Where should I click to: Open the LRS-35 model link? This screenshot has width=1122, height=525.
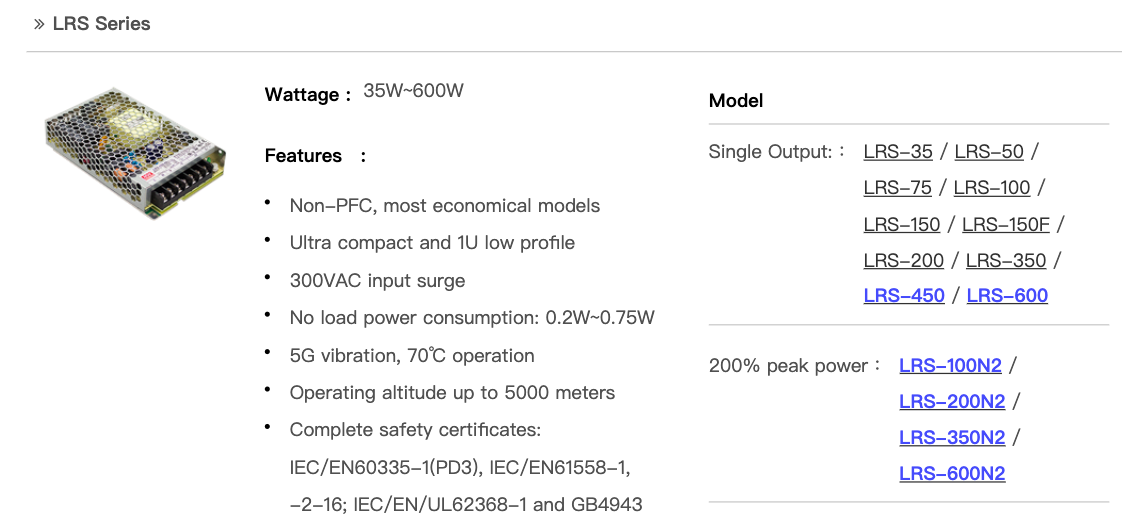898,152
